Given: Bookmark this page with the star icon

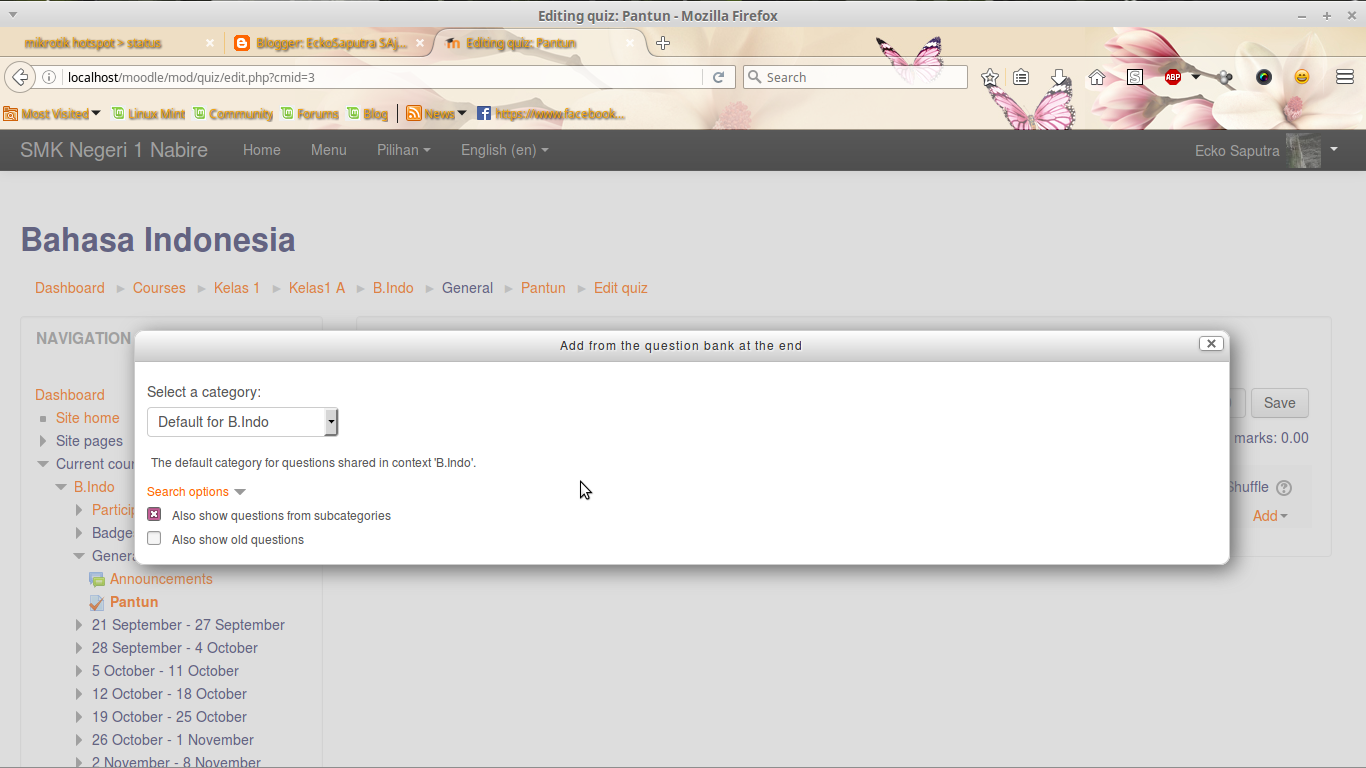Looking at the screenshot, I should click(x=990, y=77).
